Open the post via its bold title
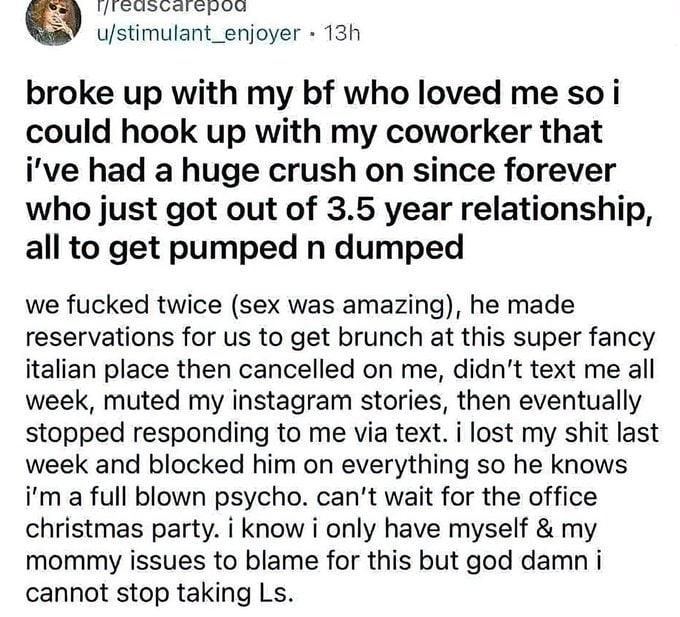680x617 pixels. [339, 170]
